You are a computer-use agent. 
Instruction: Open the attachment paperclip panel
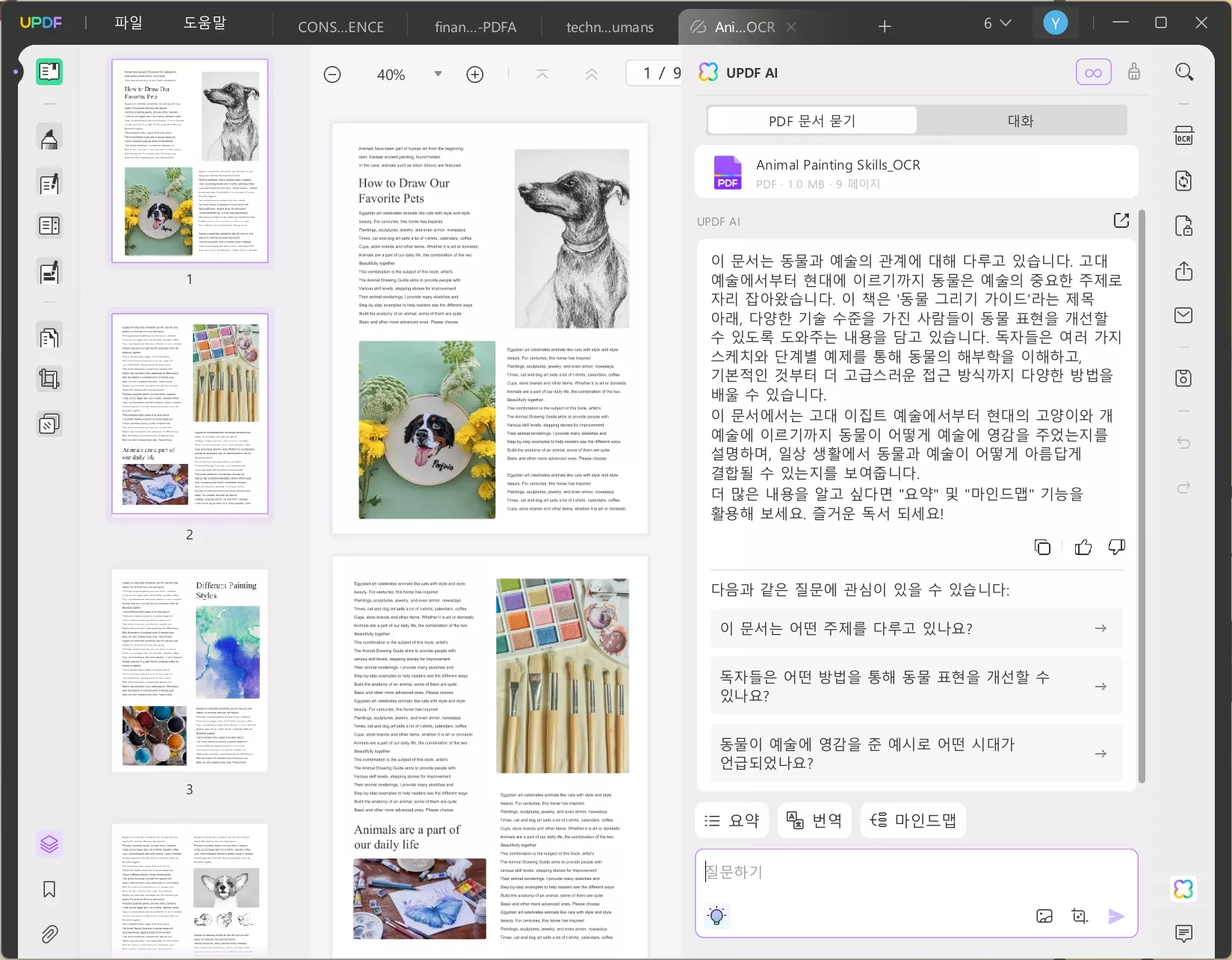point(49,934)
